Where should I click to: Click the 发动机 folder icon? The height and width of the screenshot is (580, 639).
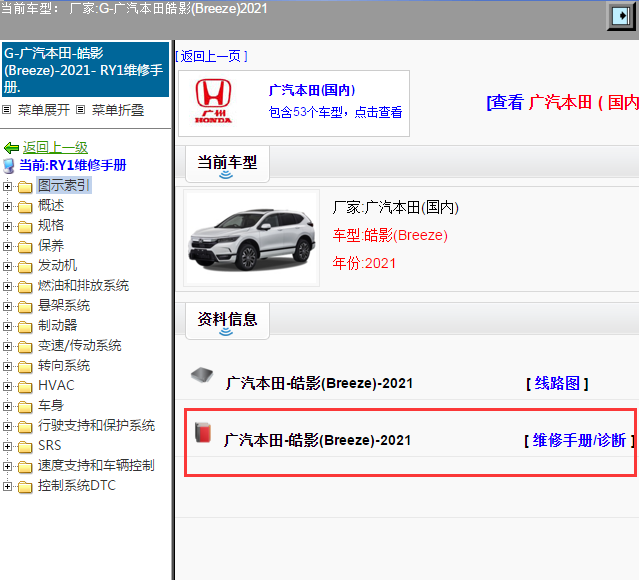tap(25, 267)
